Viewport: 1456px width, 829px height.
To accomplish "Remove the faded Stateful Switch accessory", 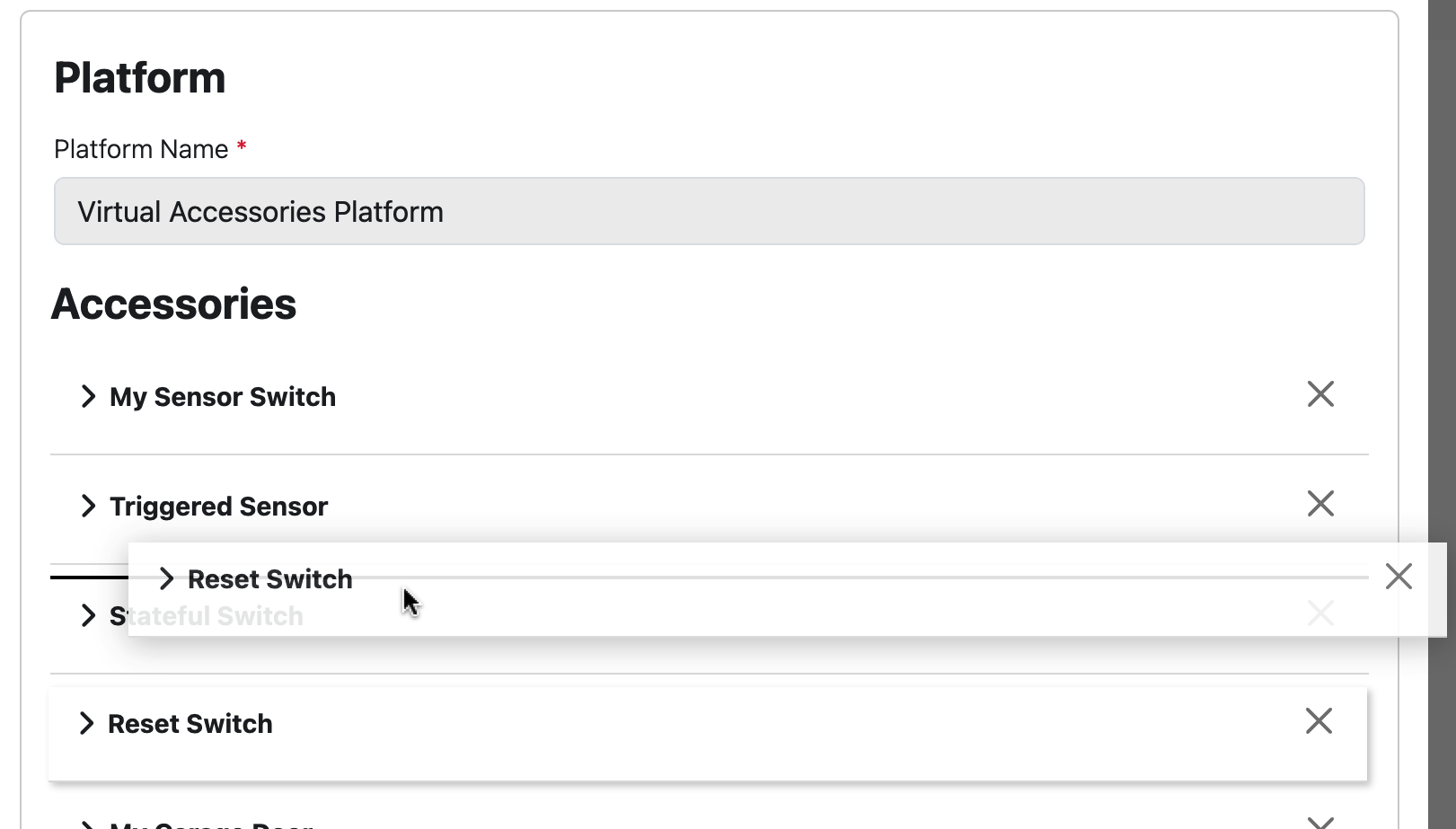I will click(1320, 613).
